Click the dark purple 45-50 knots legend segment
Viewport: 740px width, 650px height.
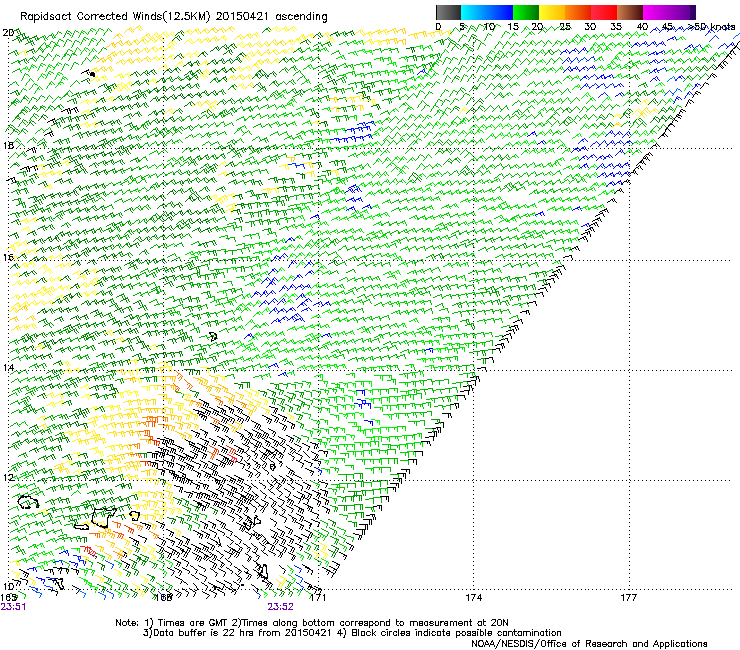(x=682, y=12)
